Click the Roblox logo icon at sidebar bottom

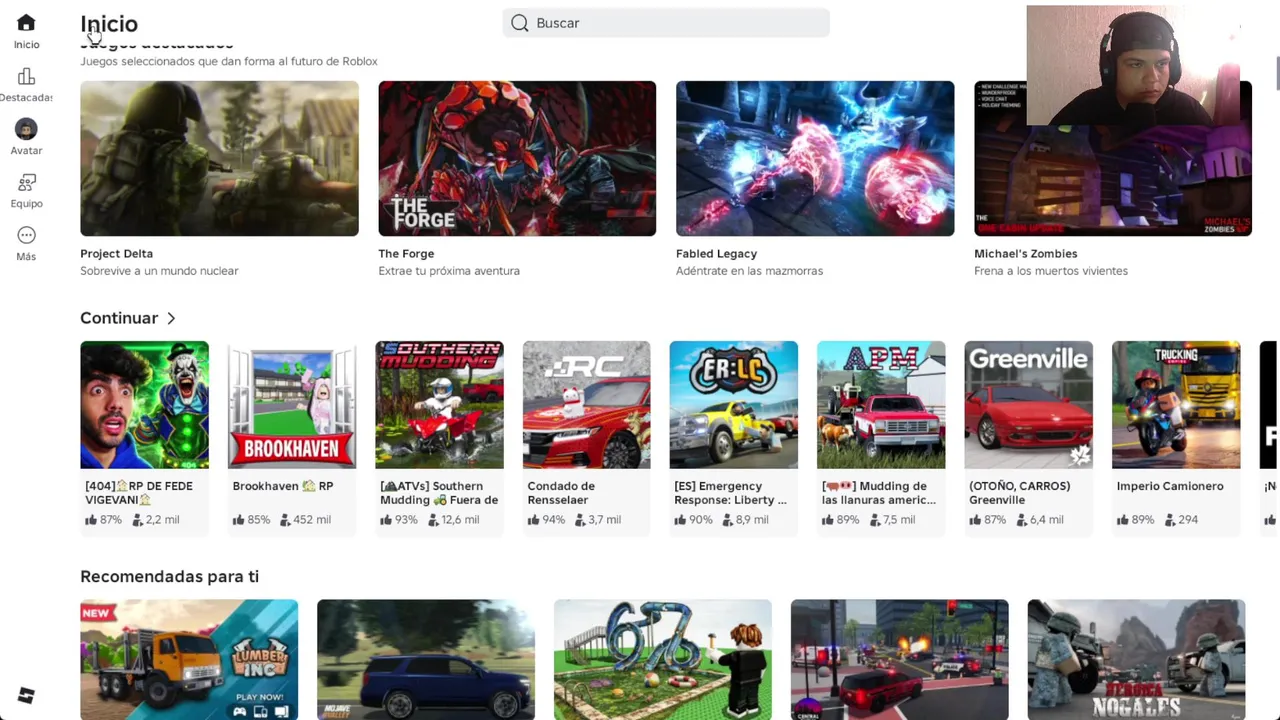pos(26,696)
